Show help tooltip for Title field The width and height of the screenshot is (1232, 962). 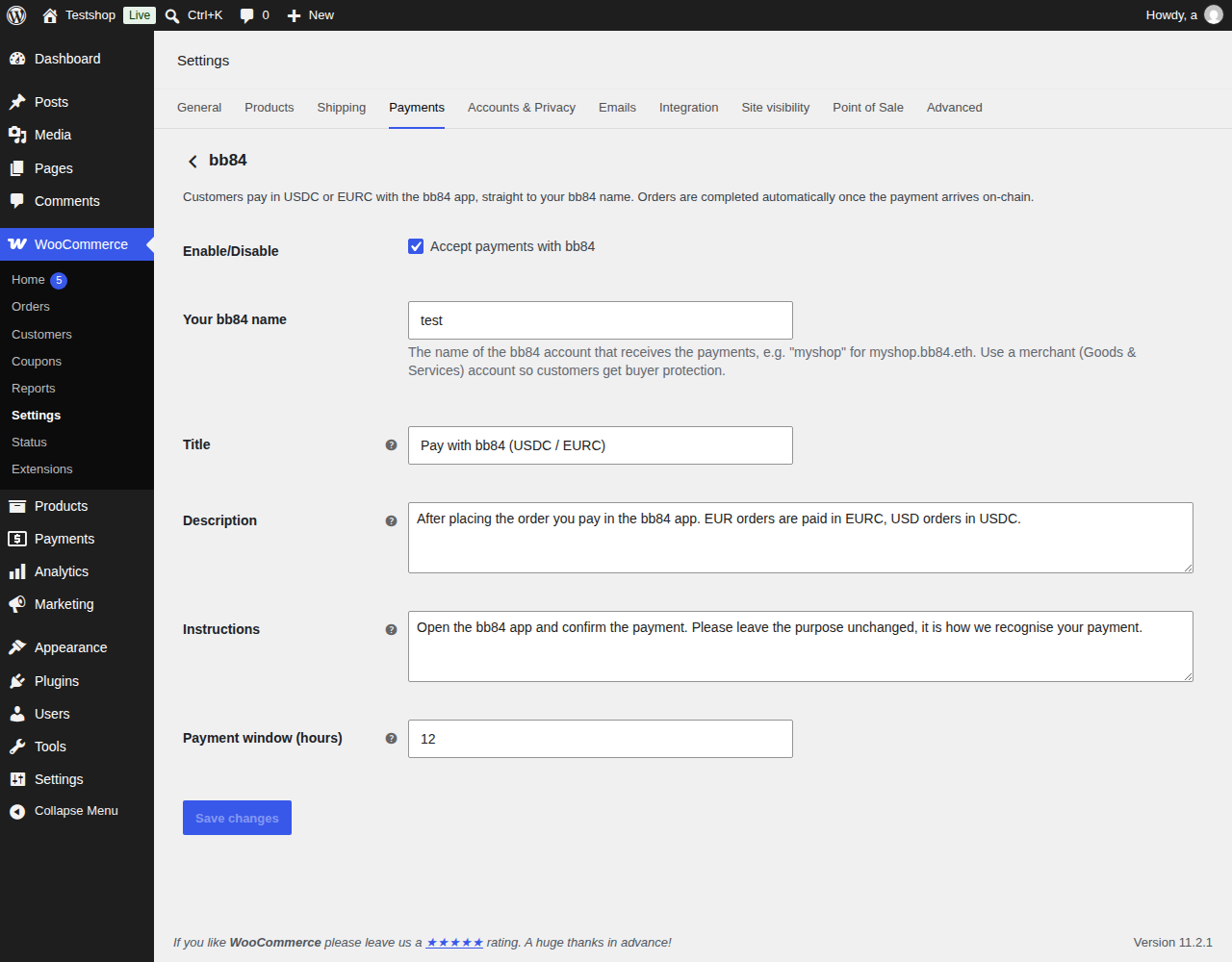pyautogui.click(x=391, y=445)
